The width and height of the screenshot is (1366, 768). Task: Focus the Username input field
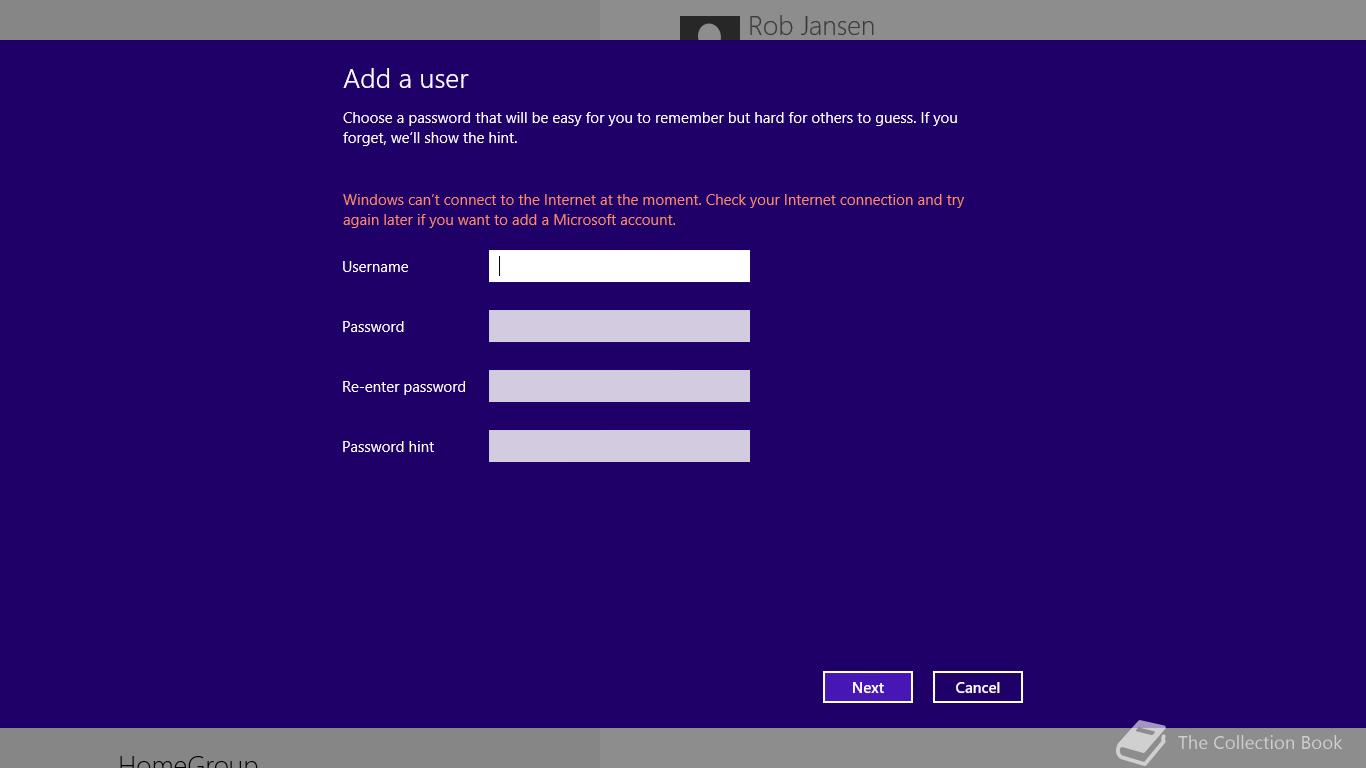click(x=619, y=266)
